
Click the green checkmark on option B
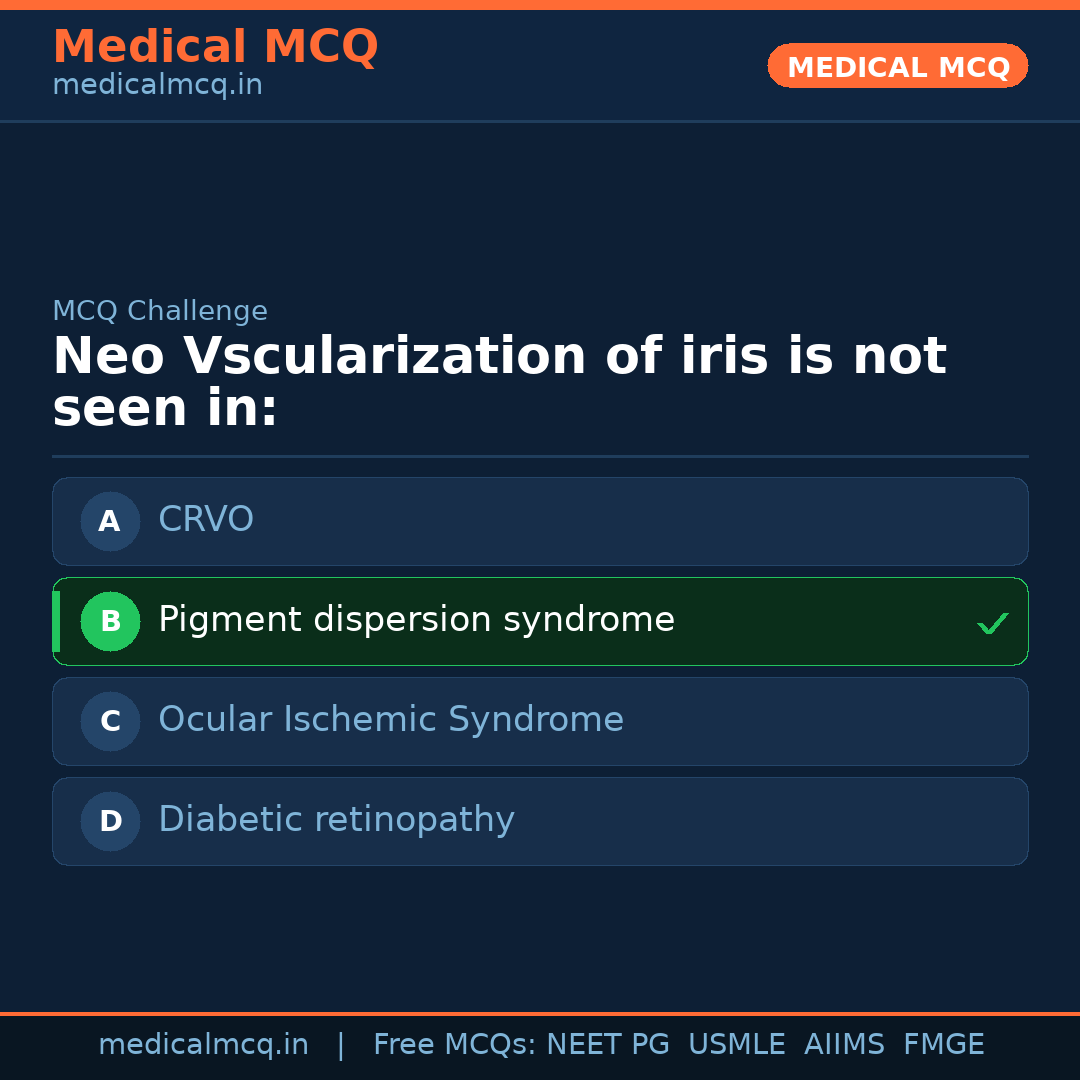point(992,623)
